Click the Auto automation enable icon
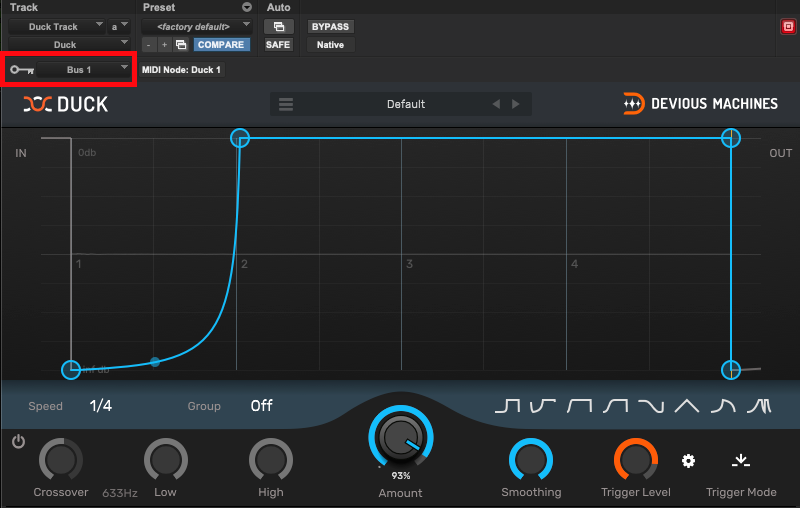This screenshot has height=508, width=800. [279, 27]
